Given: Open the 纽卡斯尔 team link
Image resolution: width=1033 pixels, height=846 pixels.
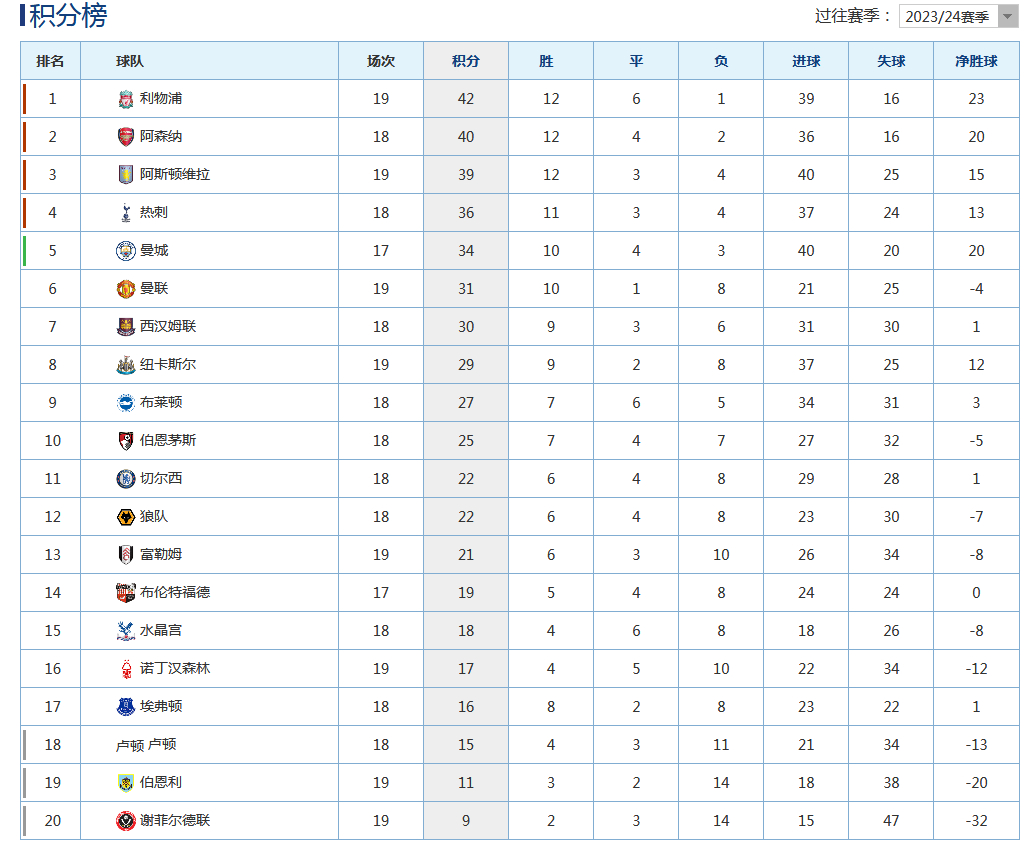Looking at the screenshot, I should pos(168,364).
